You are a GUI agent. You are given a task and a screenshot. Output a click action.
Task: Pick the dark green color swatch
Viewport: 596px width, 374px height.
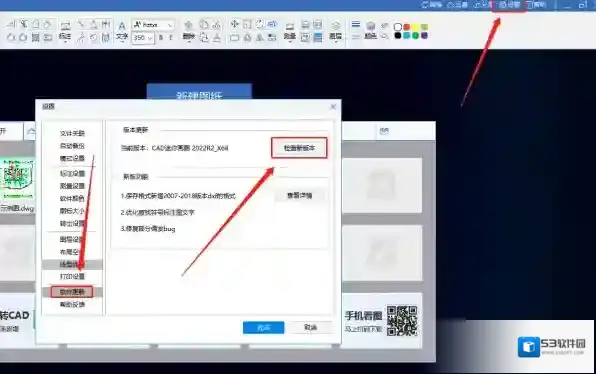click(x=415, y=35)
